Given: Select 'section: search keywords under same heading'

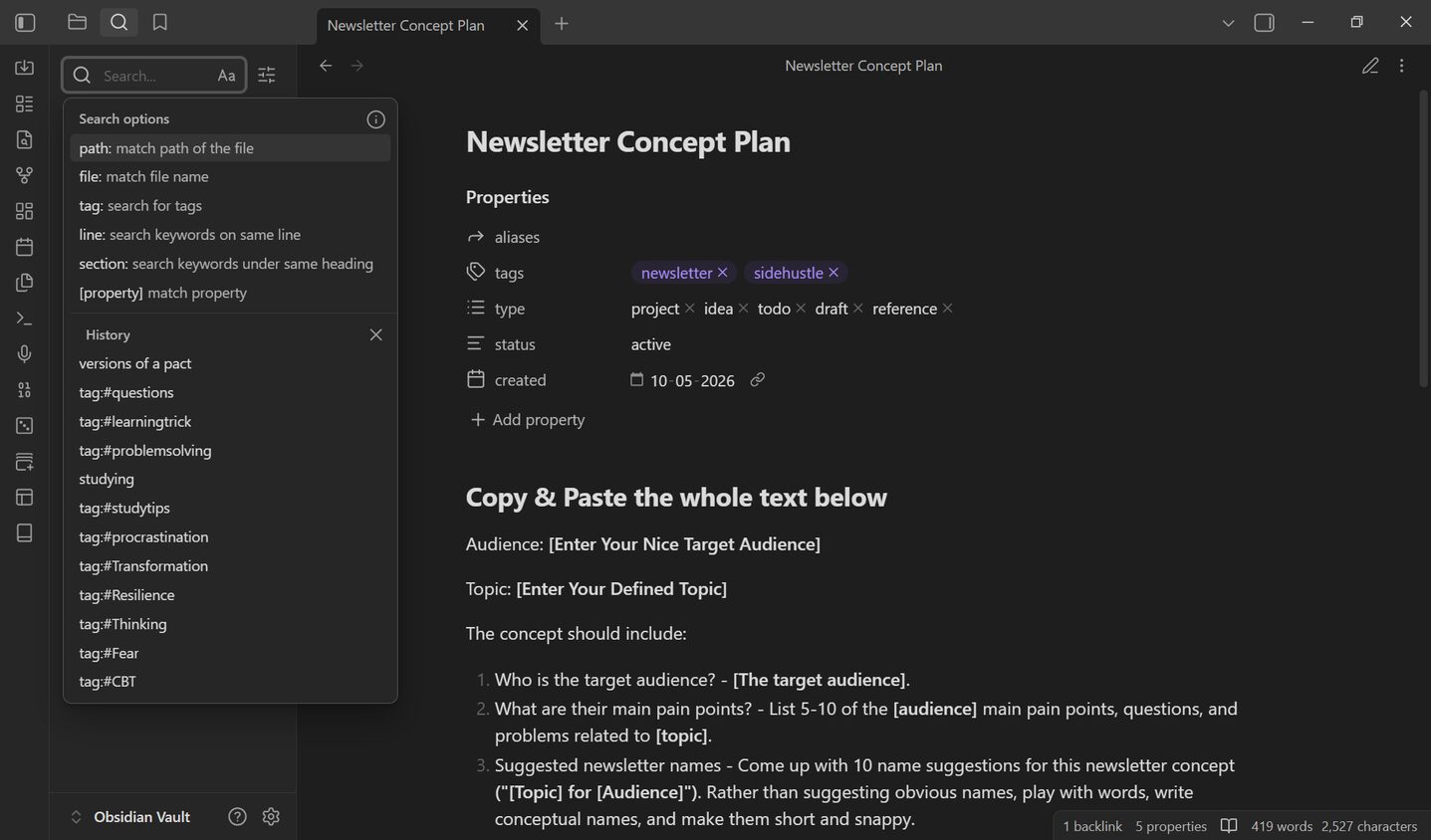Looking at the screenshot, I should [230, 264].
